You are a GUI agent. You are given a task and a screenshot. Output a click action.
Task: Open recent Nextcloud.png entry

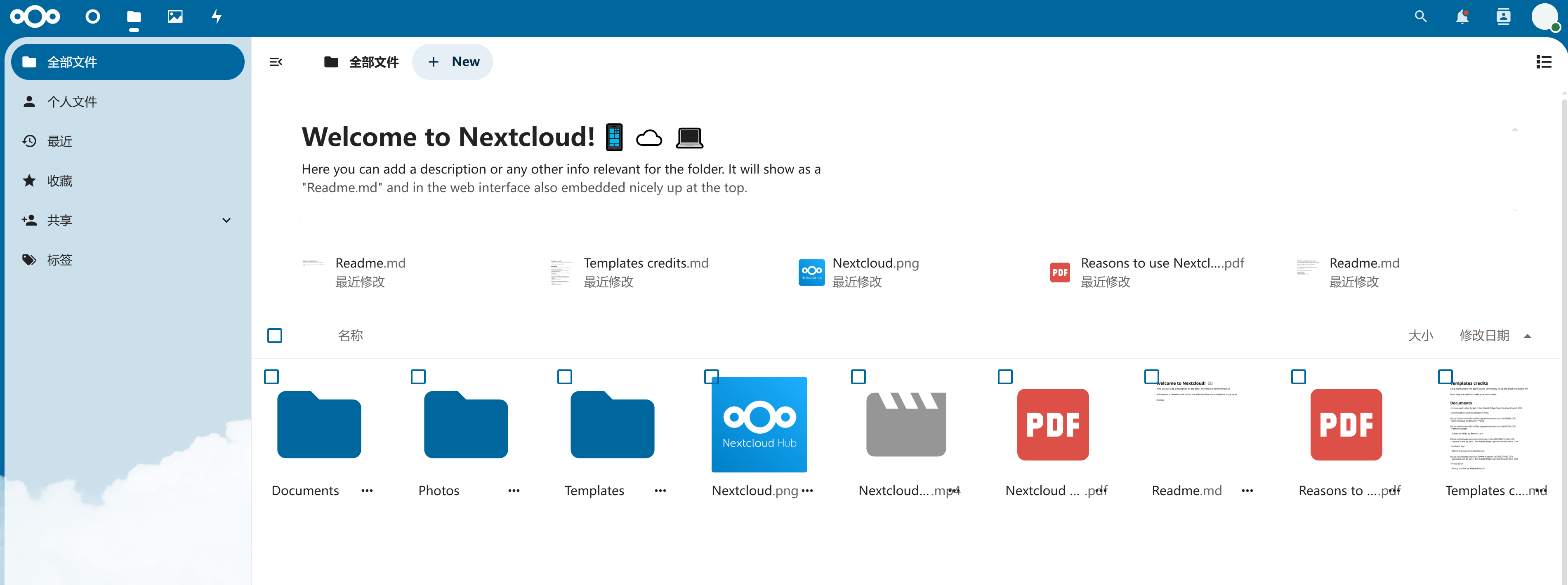858,272
